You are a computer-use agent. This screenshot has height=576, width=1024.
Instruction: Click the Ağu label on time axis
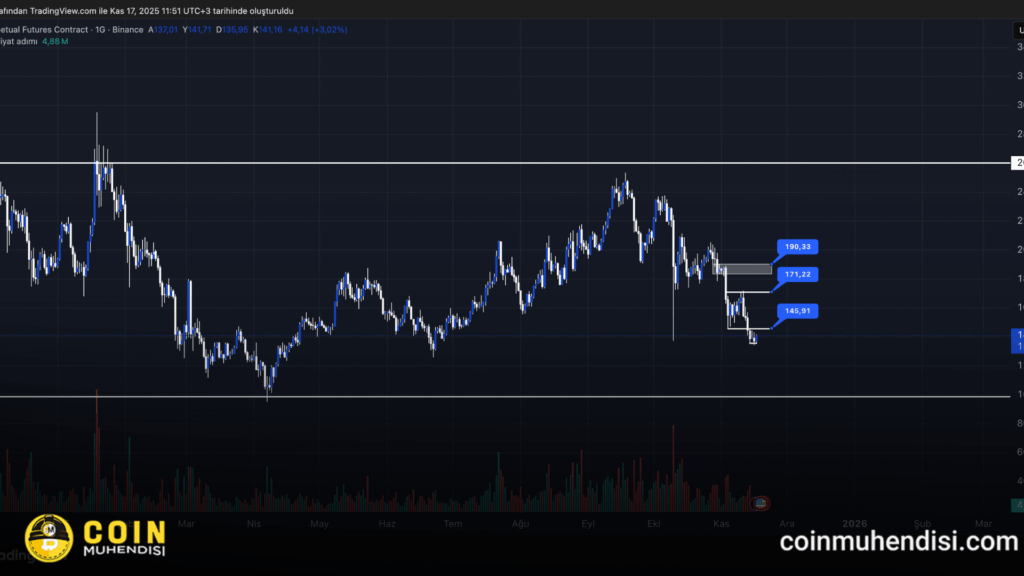519,523
